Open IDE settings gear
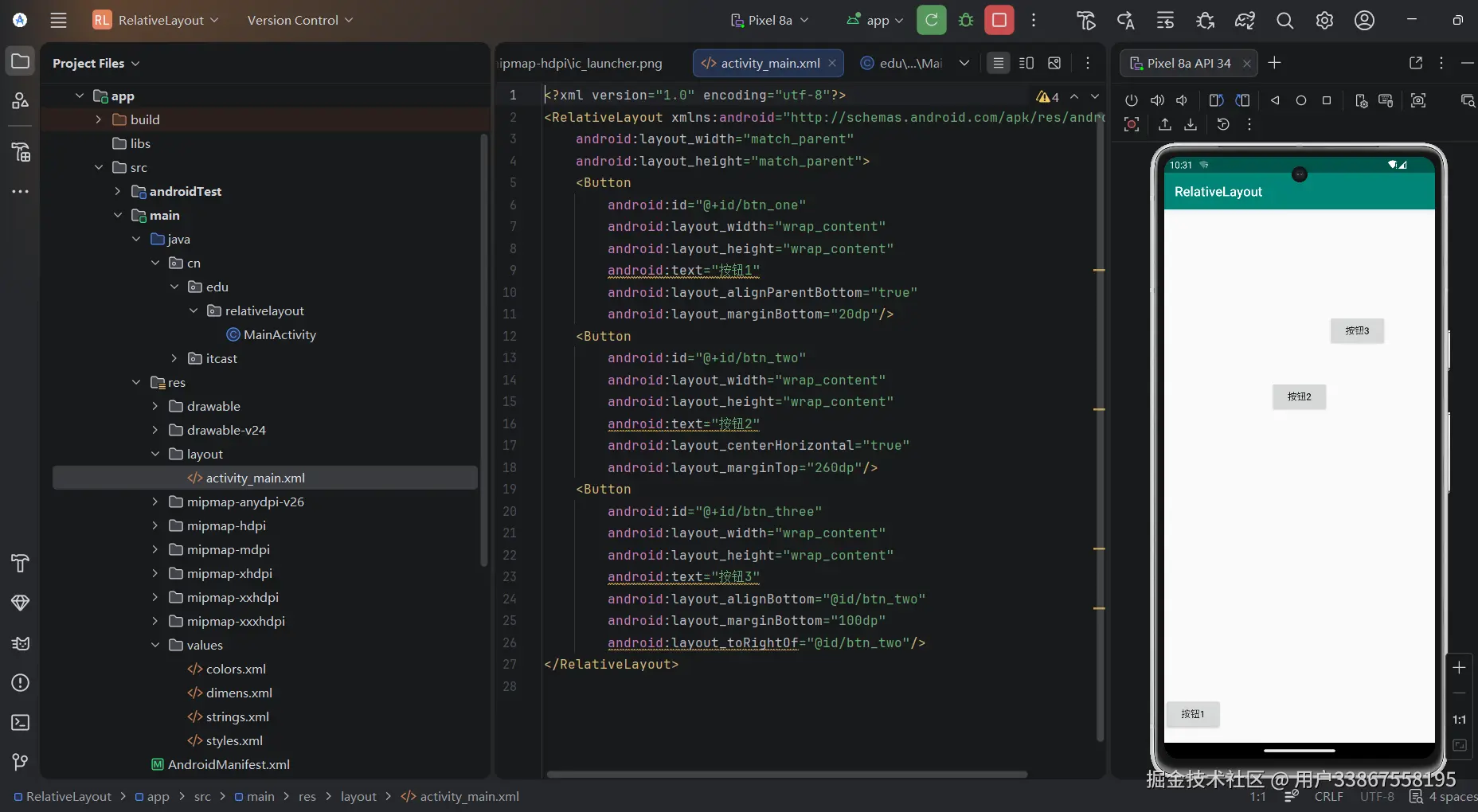Screen dimensions: 1478x812 (x=1324, y=21)
